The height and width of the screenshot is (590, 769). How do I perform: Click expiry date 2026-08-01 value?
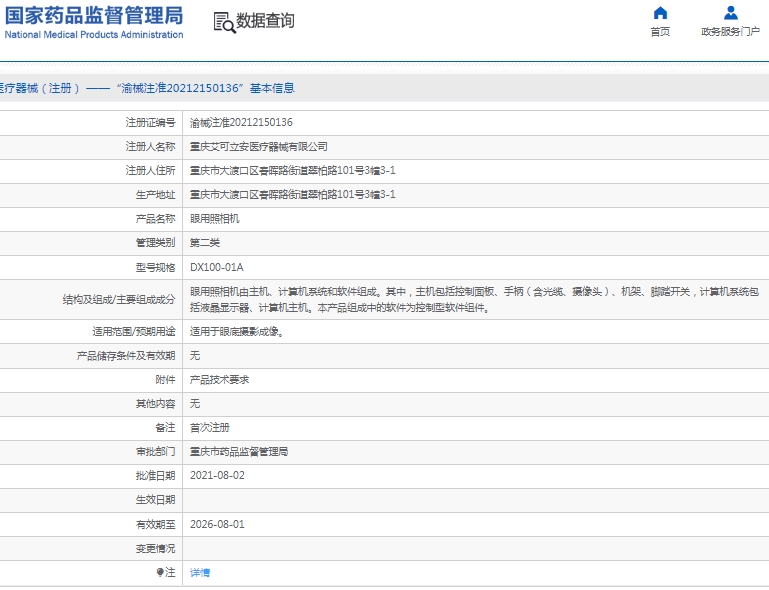[217, 524]
